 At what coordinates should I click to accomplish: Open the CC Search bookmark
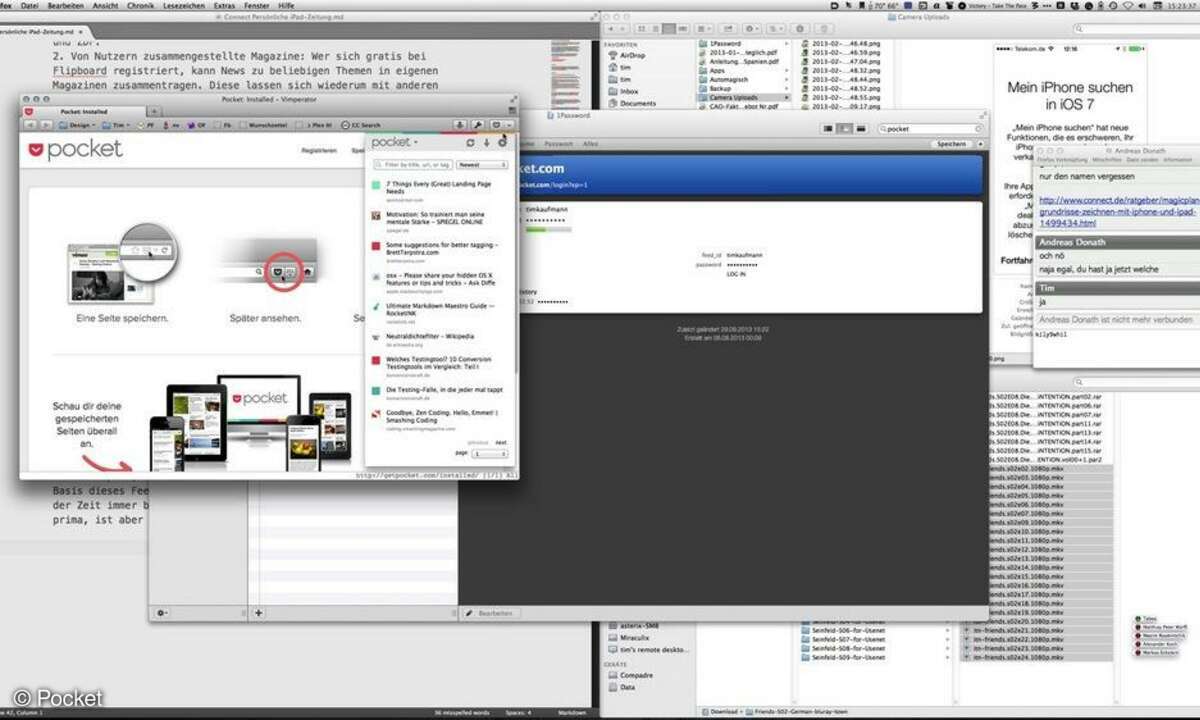[359, 125]
